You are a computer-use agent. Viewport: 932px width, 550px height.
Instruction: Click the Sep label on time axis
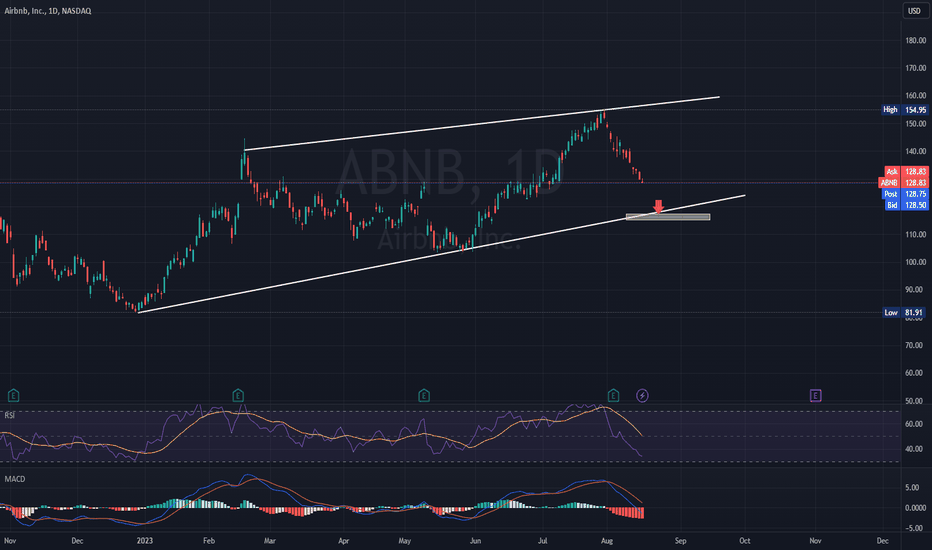[x=681, y=540]
